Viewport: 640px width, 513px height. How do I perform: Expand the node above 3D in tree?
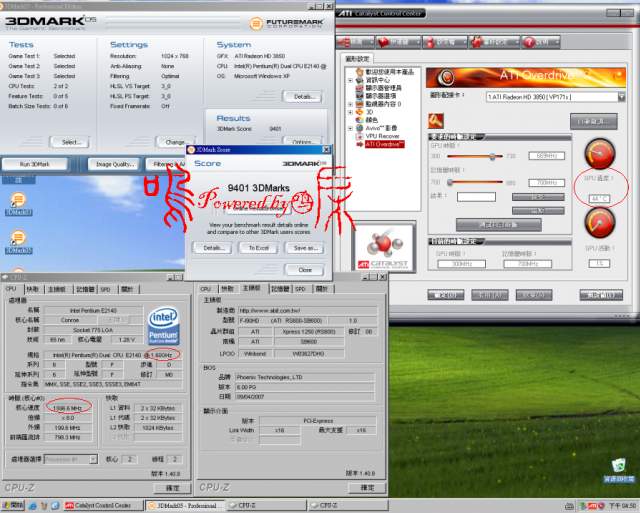point(350,104)
